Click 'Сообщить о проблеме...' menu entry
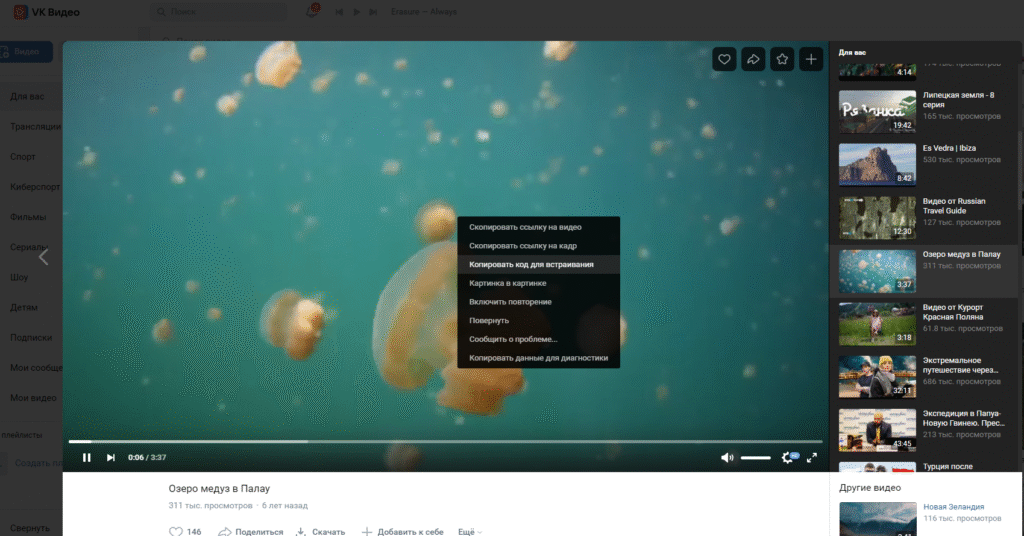 point(513,339)
